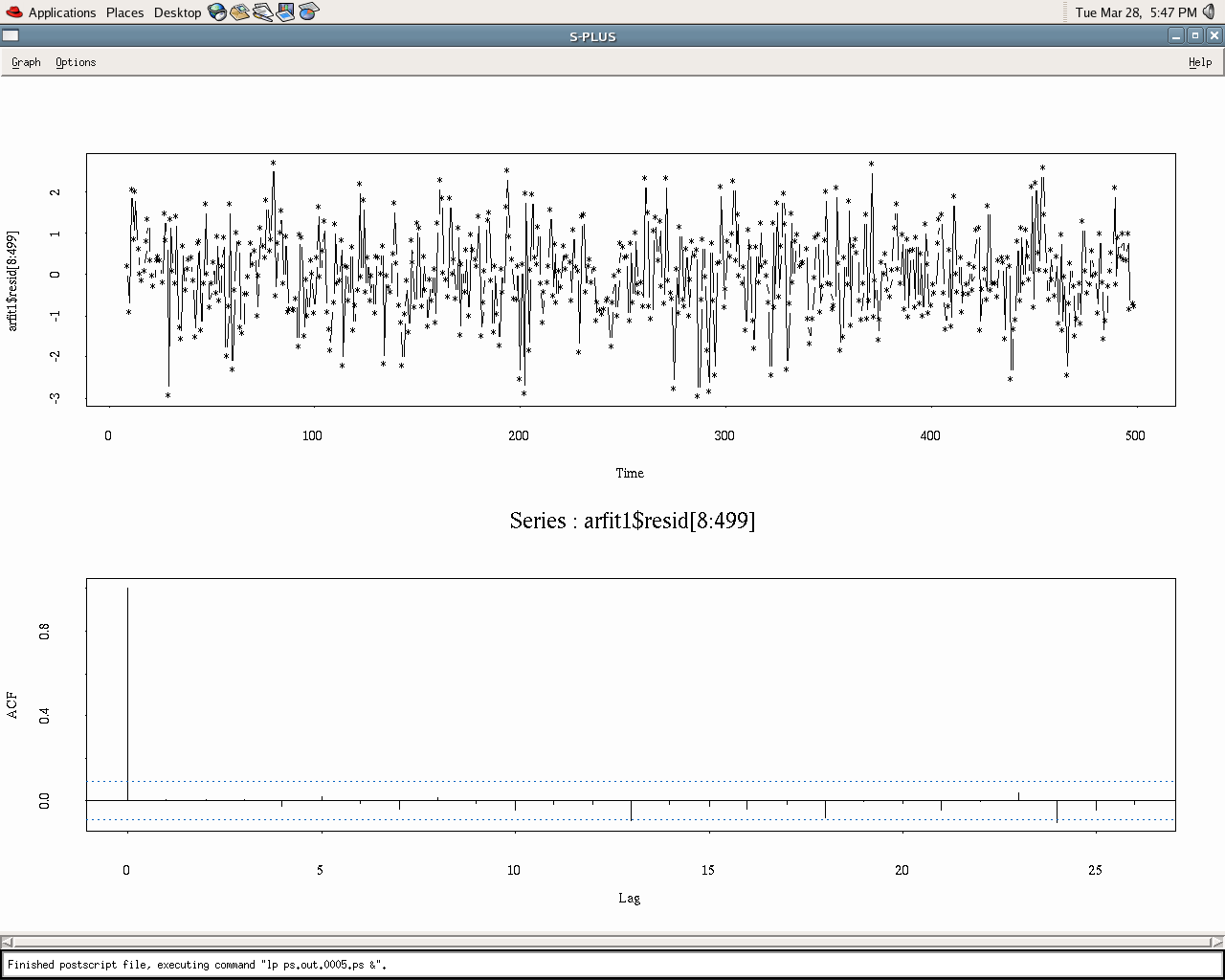Image resolution: width=1225 pixels, height=980 pixels.
Task: Click the ACF axis label
Action: pyautogui.click(x=12, y=704)
